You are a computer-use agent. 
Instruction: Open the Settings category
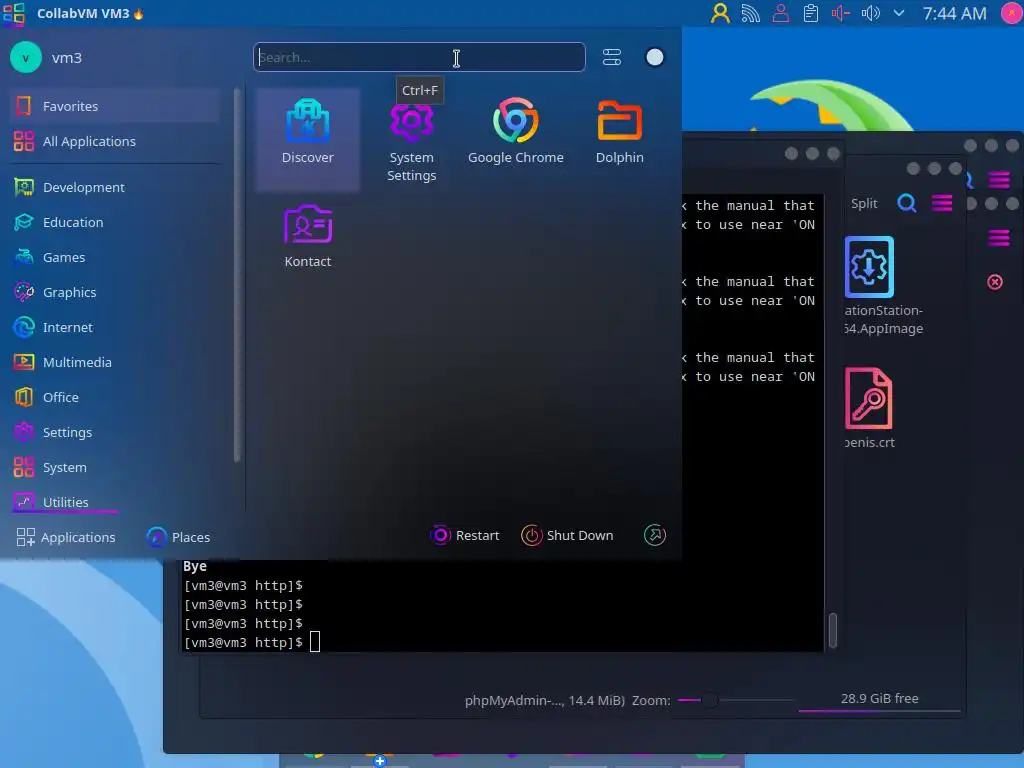click(x=114, y=432)
